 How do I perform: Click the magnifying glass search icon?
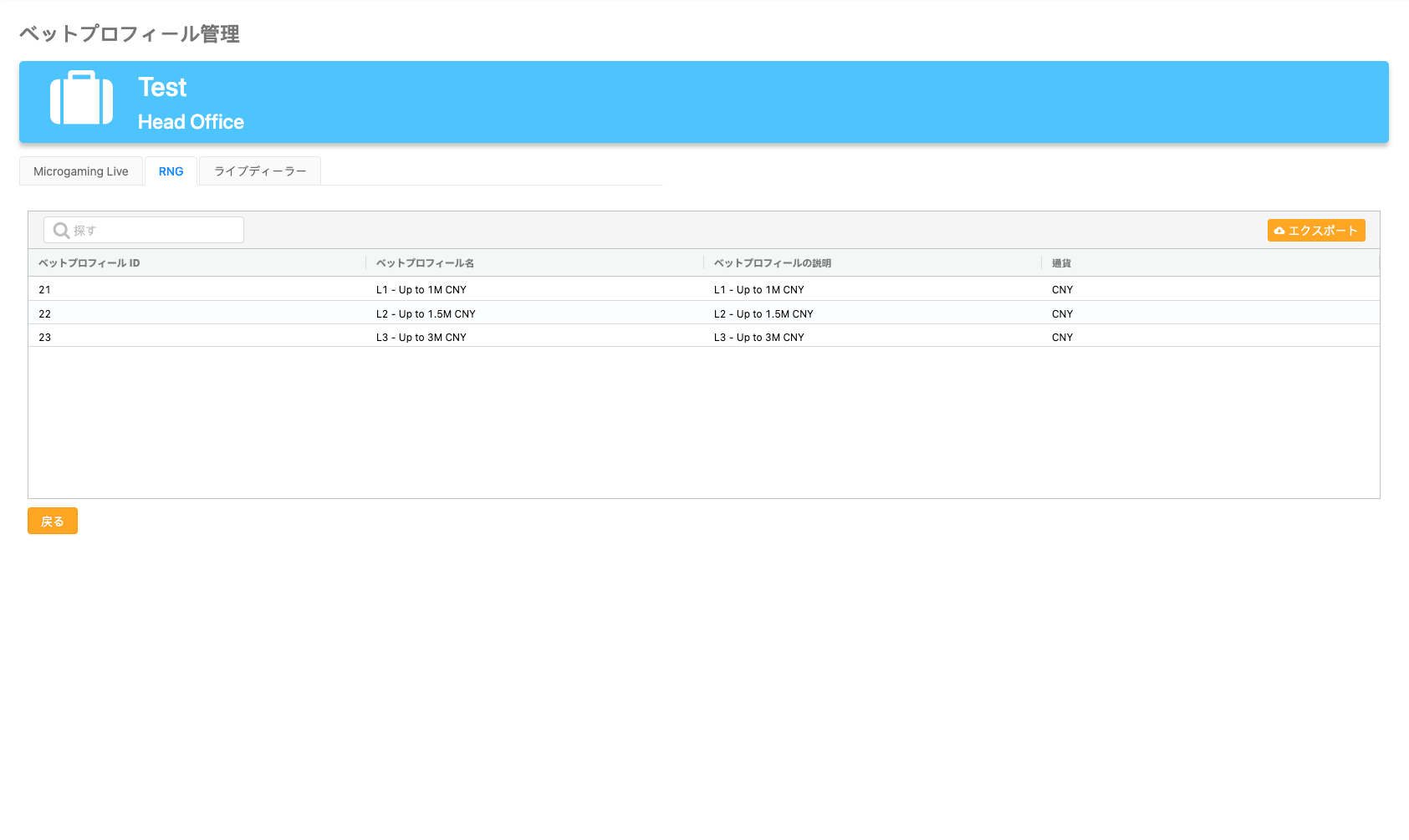pos(61,230)
